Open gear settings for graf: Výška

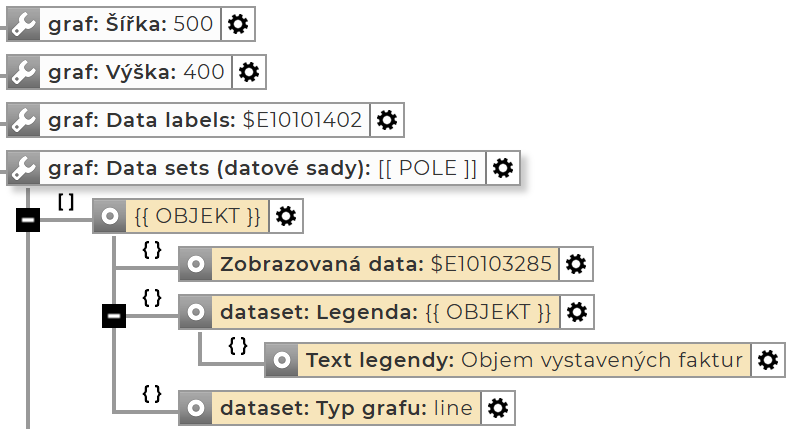coord(249,72)
